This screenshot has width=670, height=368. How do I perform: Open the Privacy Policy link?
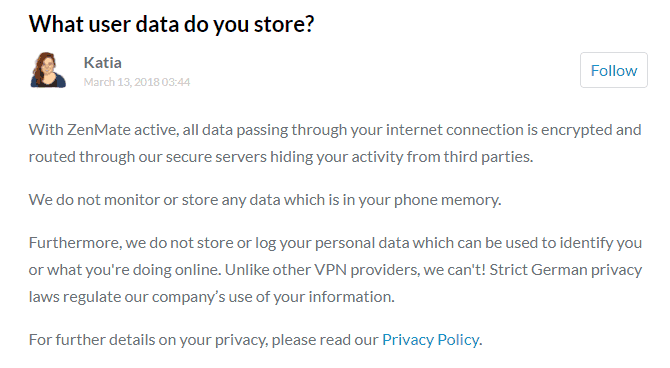(x=430, y=340)
